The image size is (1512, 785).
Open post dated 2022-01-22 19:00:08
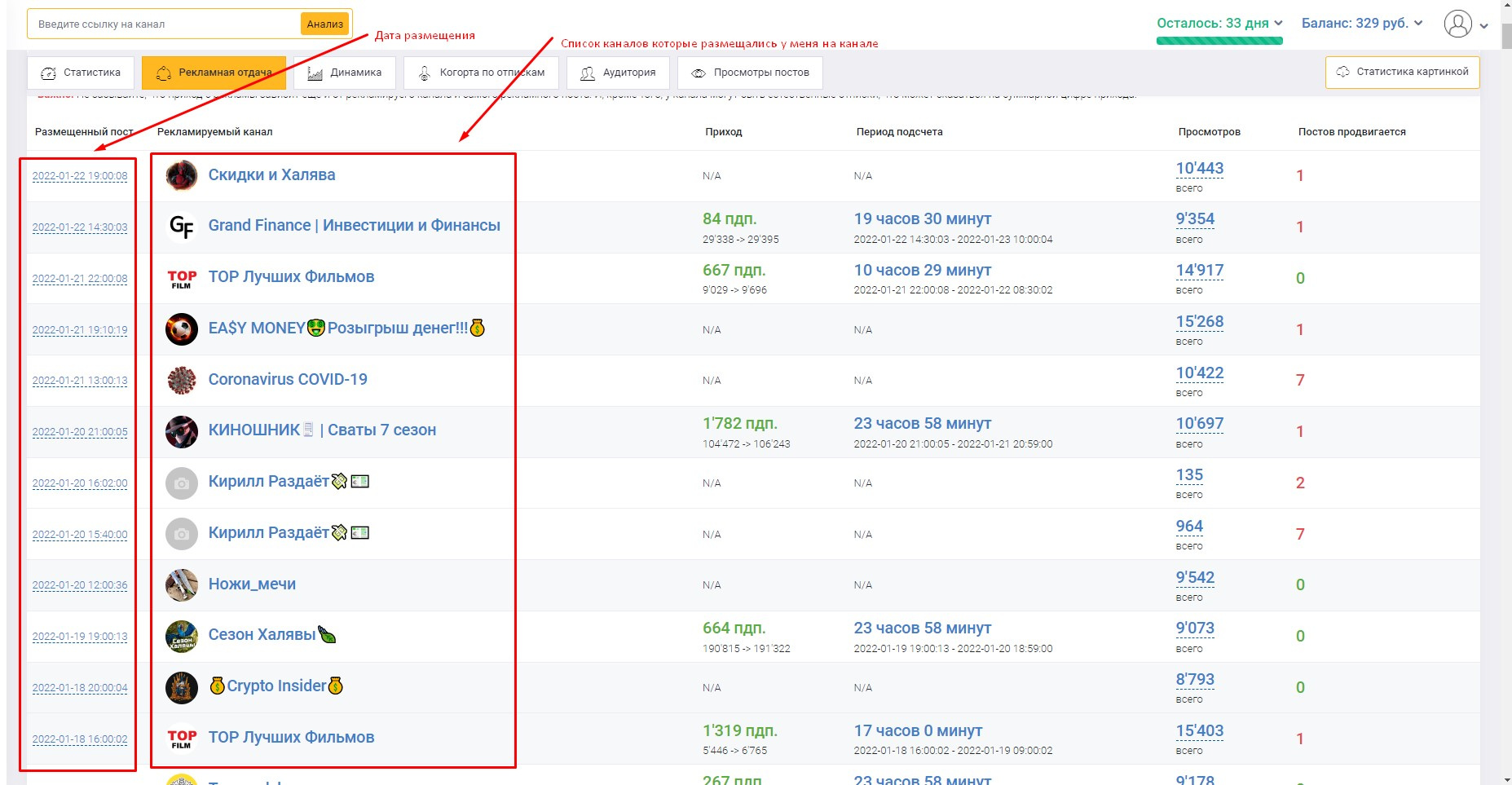coord(80,176)
